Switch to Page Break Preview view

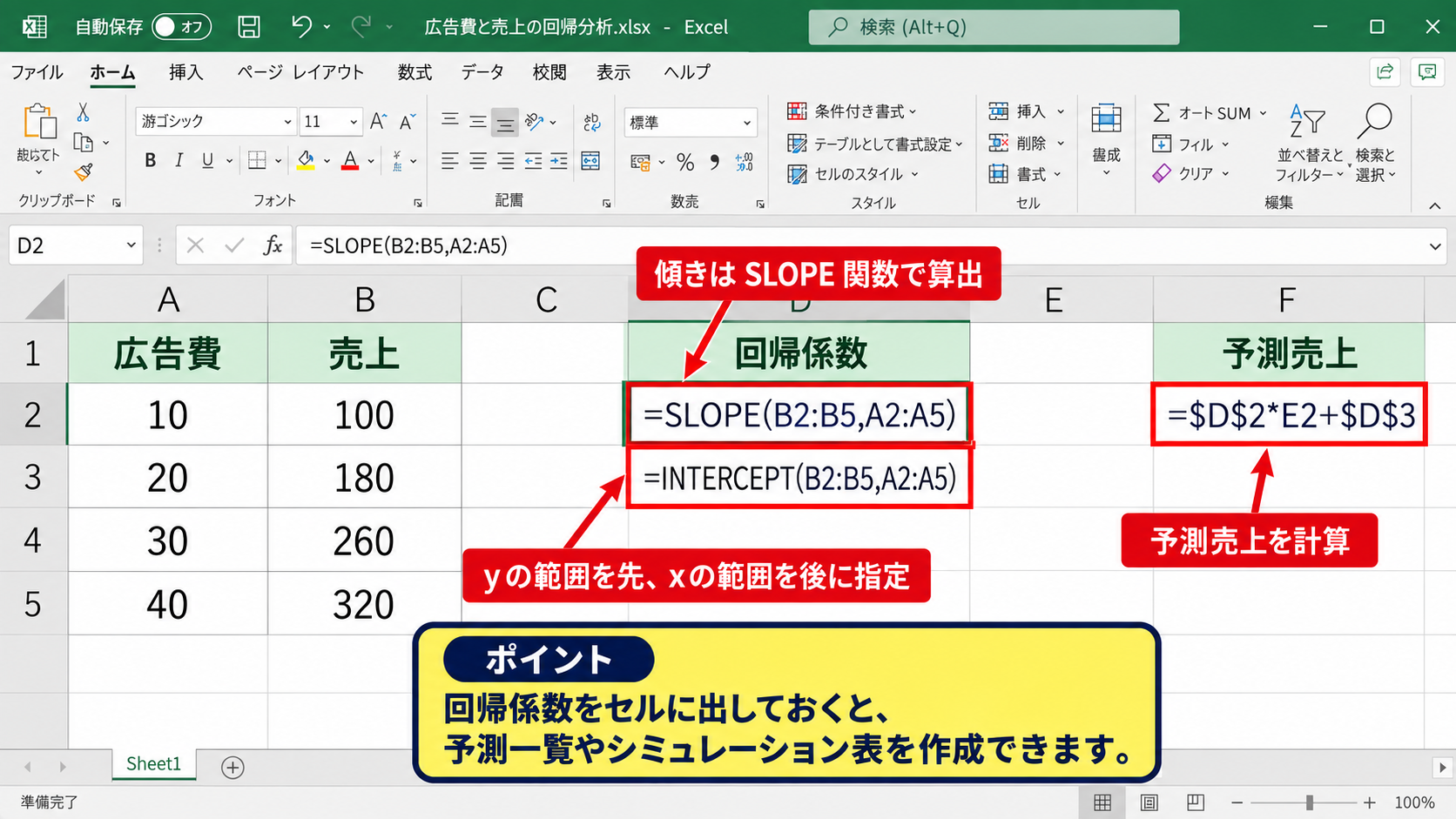point(1196,802)
